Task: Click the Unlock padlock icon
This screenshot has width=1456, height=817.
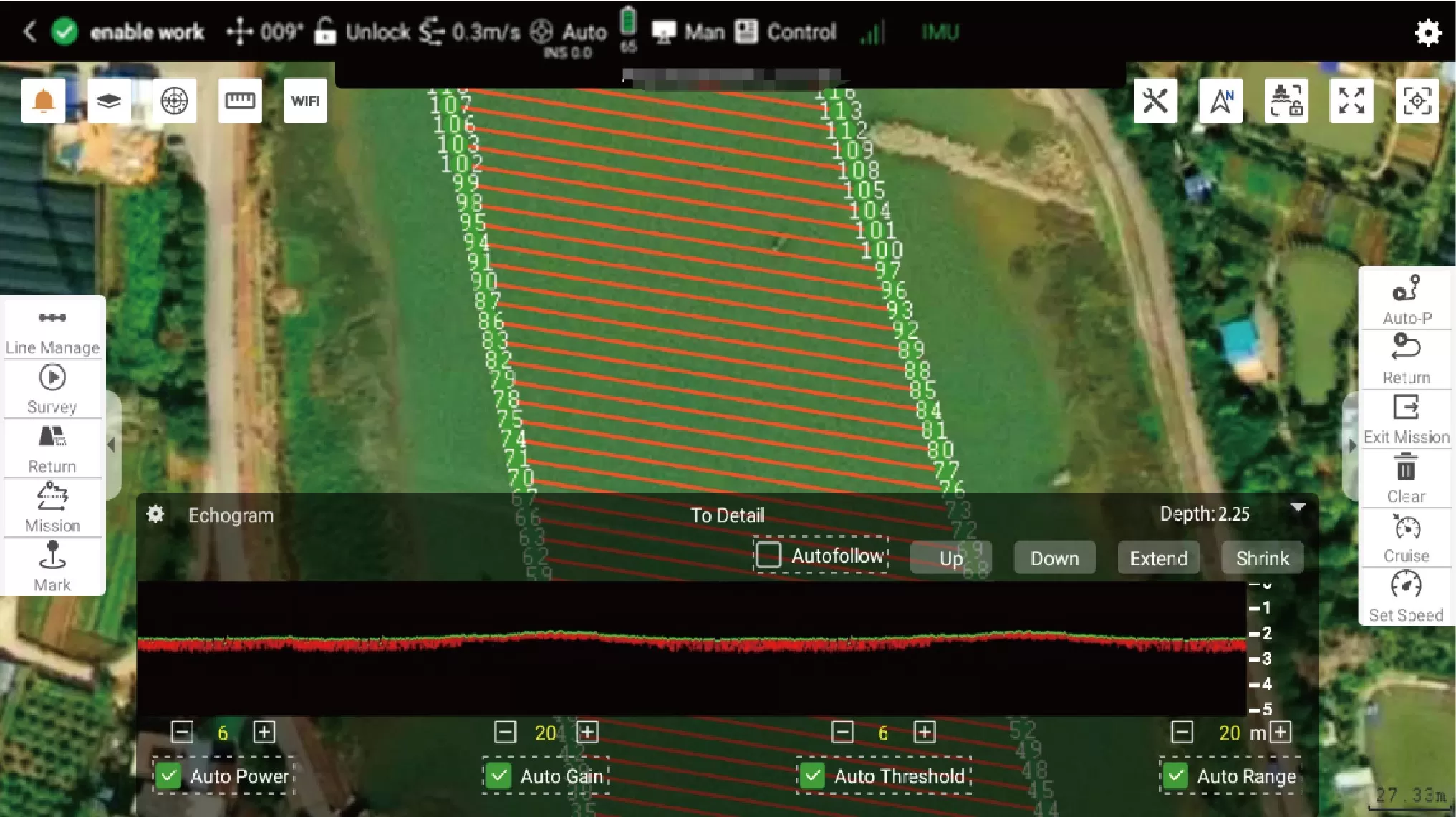Action: coord(325,32)
